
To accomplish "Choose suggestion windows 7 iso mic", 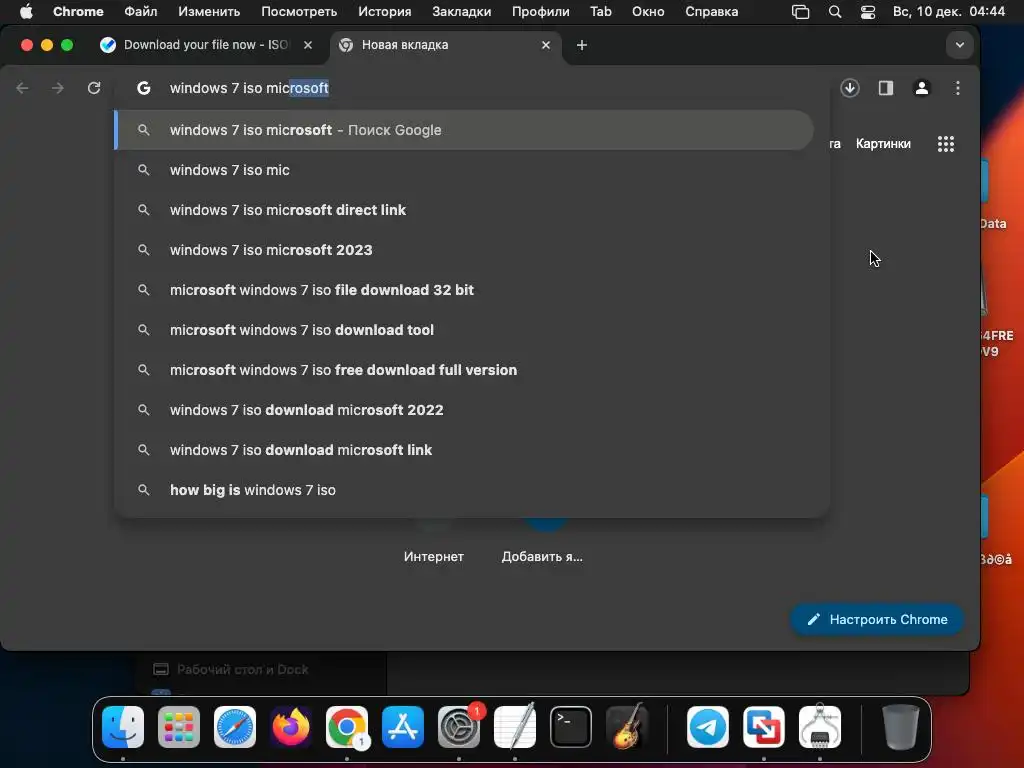I will (464, 170).
